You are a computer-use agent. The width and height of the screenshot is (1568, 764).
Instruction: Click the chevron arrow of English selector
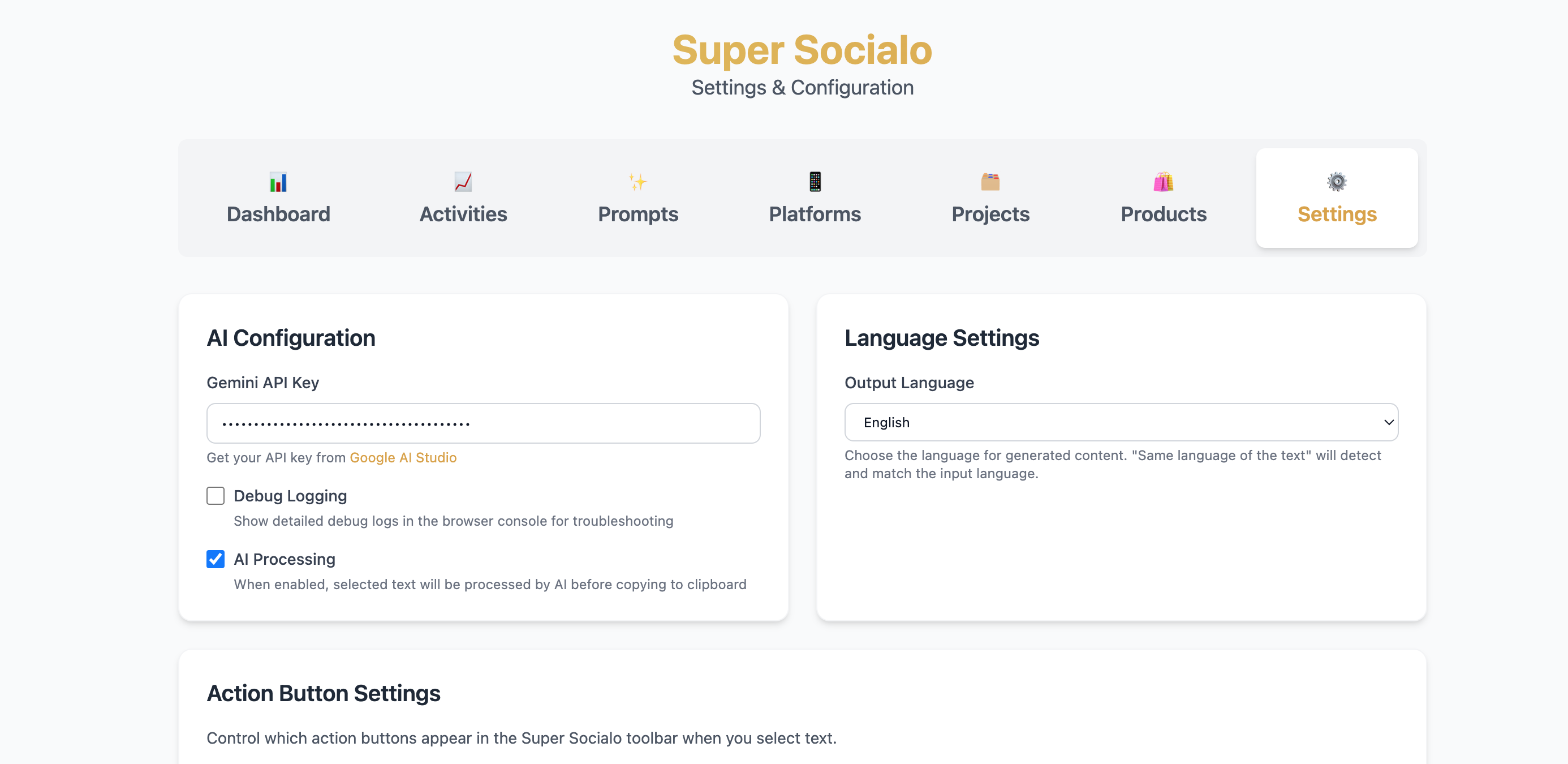[1389, 423]
